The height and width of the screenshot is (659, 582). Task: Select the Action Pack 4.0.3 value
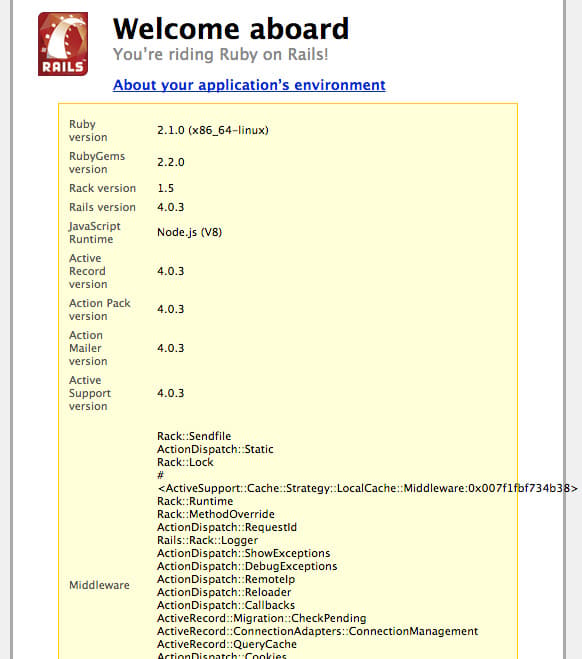171,309
